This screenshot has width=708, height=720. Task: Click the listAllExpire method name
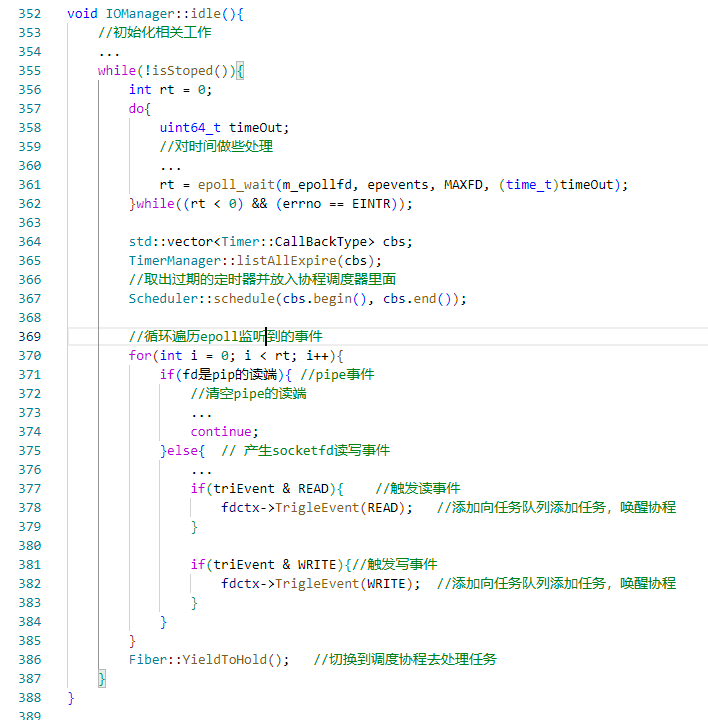[x=292, y=260]
